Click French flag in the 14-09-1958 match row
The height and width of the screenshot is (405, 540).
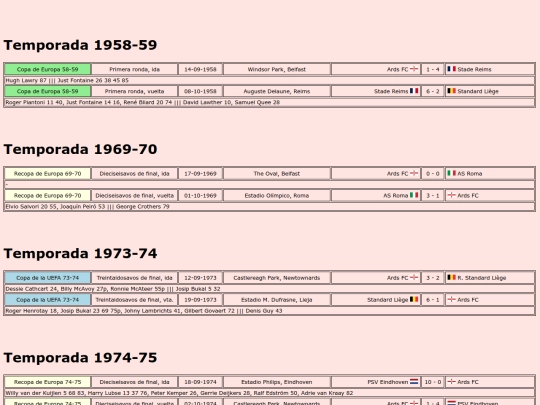click(451, 69)
